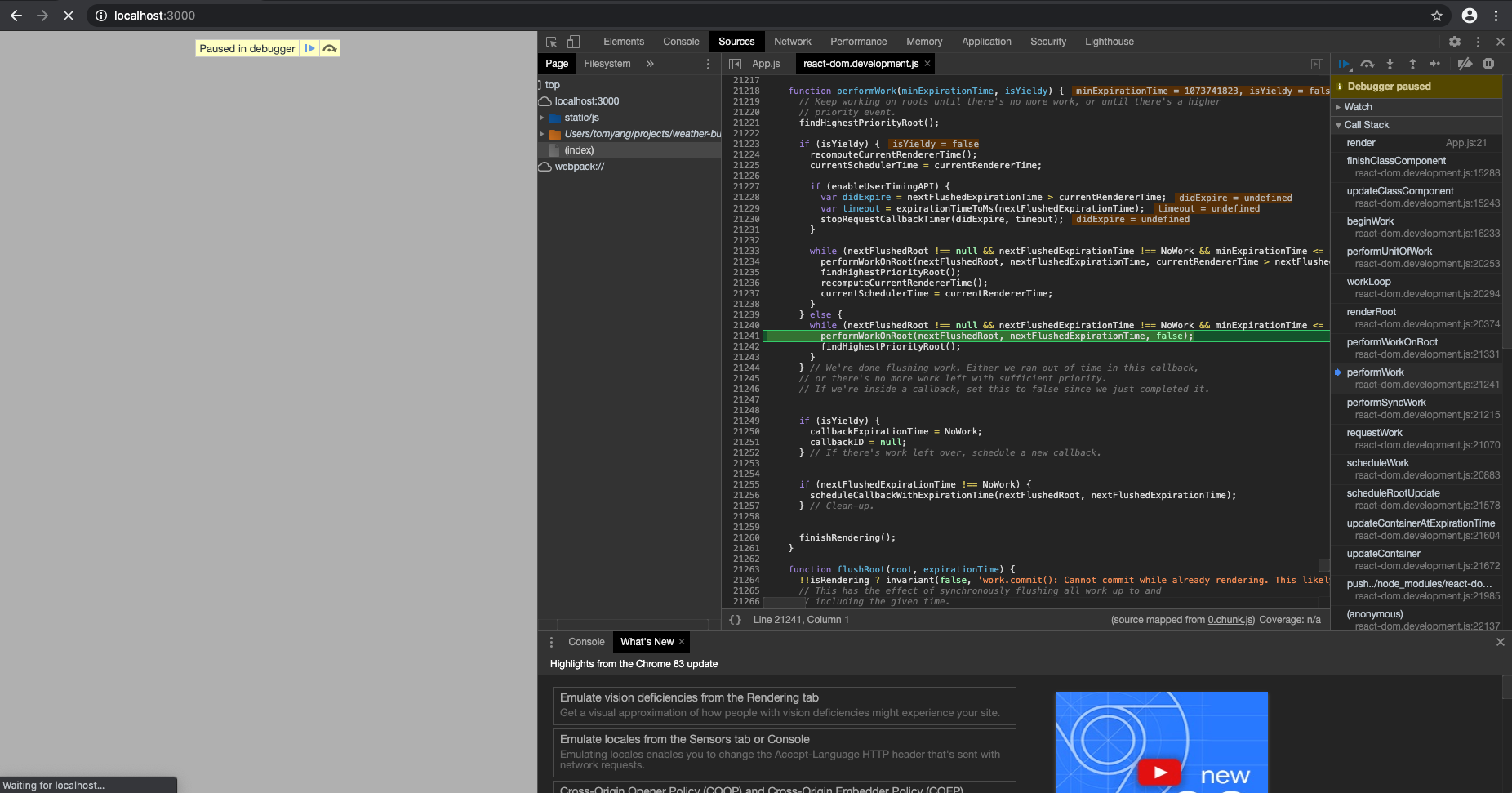Switch to the Network panel
The height and width of the screenshot is (793, 1512).
click(792, 41)
